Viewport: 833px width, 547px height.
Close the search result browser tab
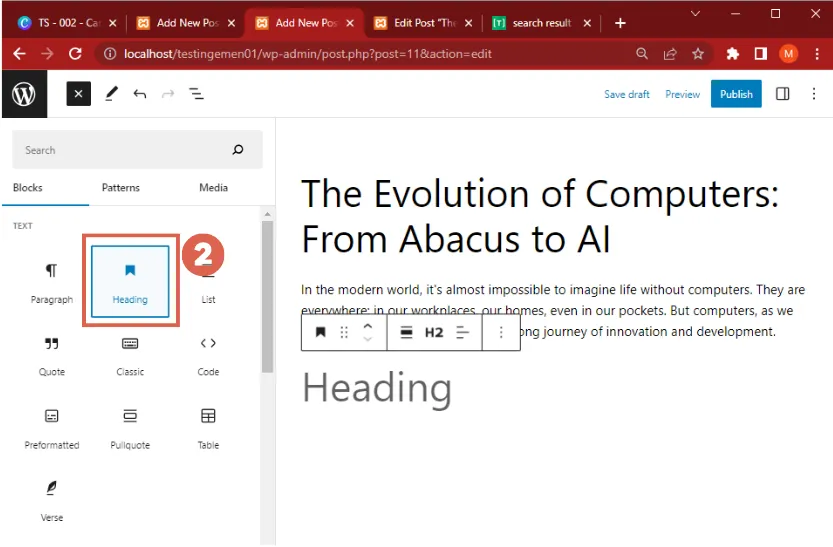[x=587, y=23]
